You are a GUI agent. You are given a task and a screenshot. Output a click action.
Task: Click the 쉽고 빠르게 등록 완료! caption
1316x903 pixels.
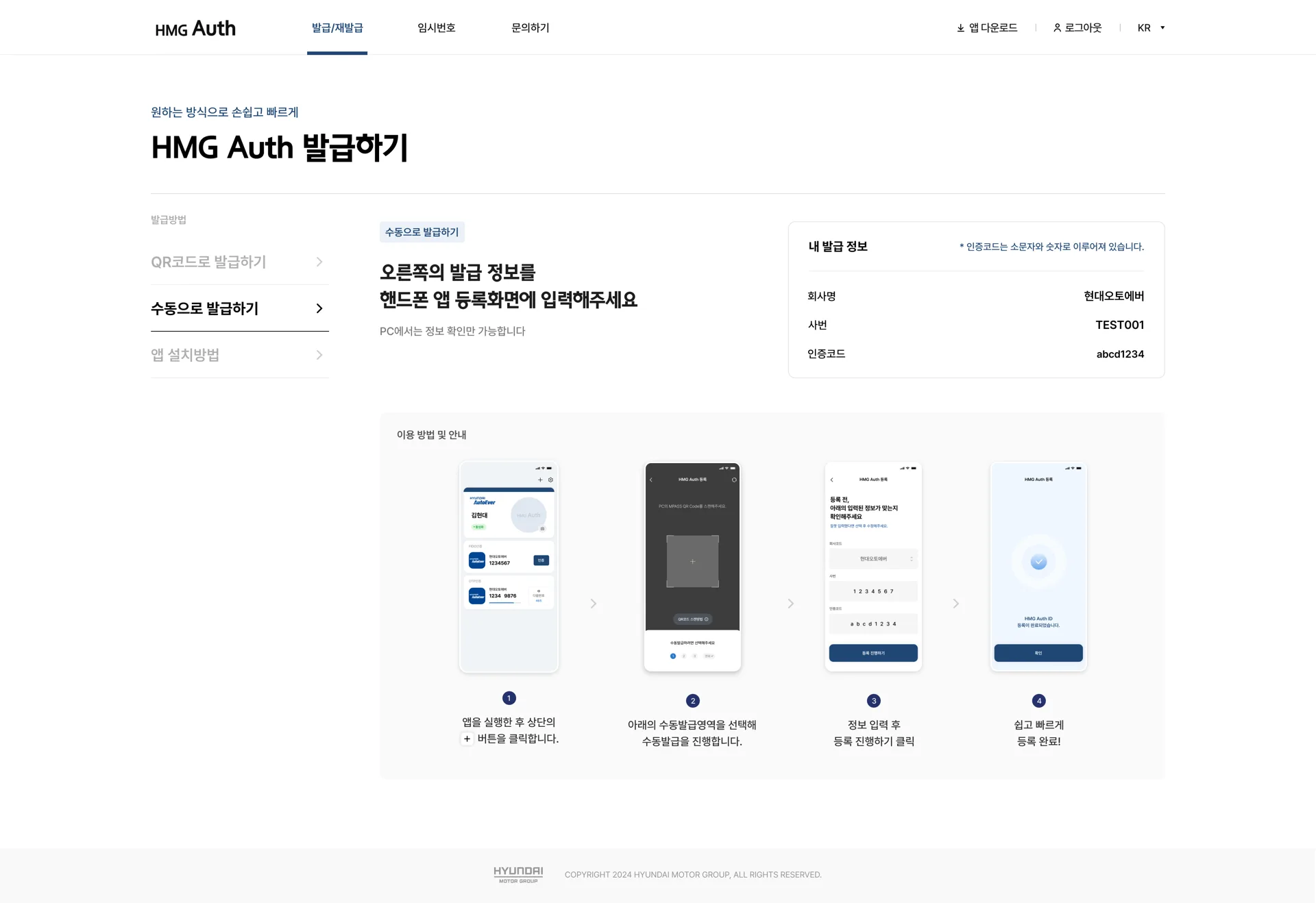pos(1039,733)
